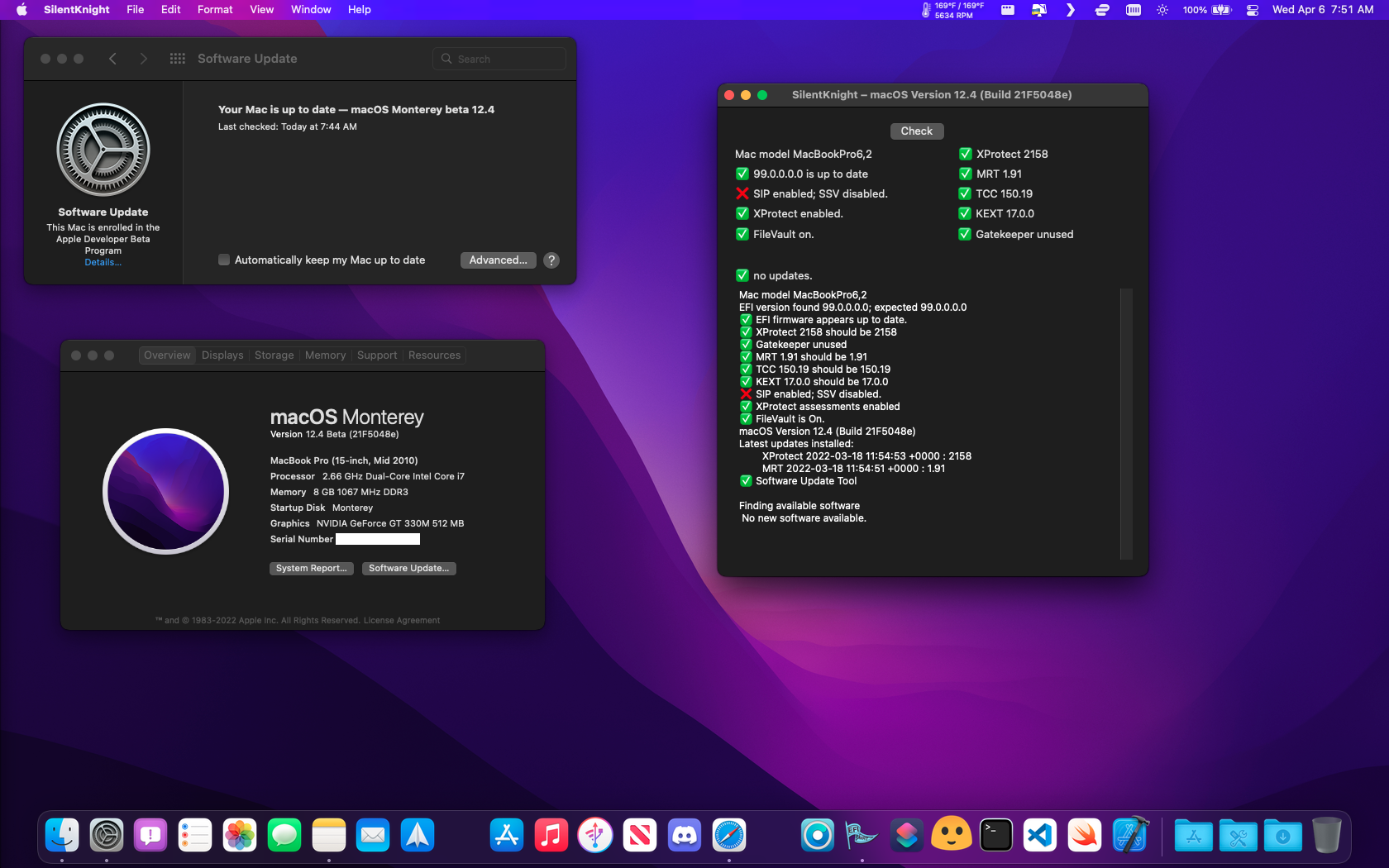
Task: Select the Memory tab in About This Mac
Action: click(326, 355)
